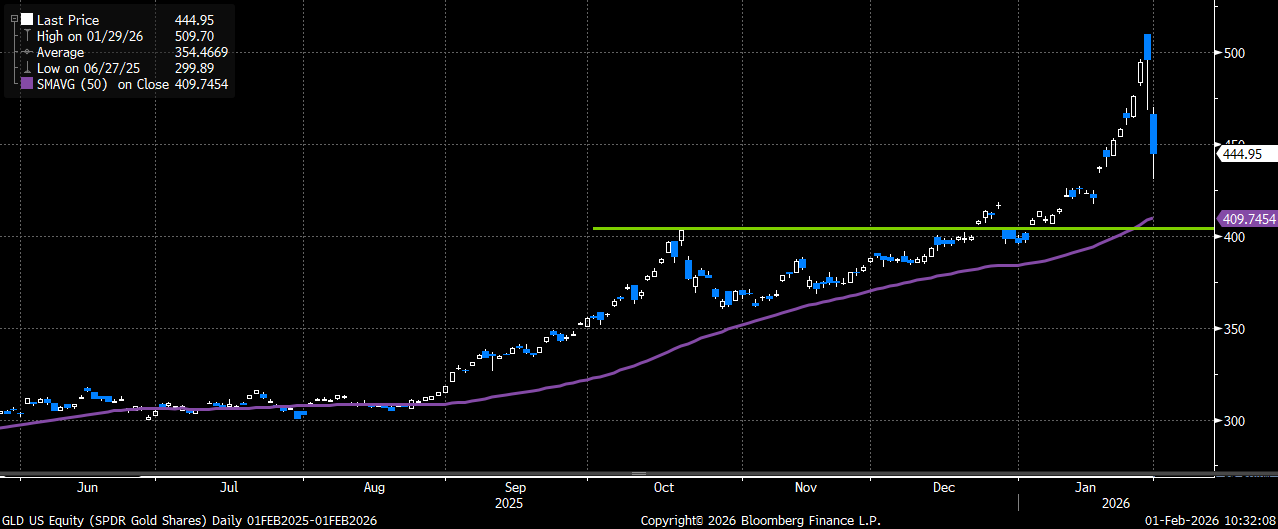Image resolution: width=1278 pixels, height=529 pixels.
Task: Click the Nov month axis label
Action: 807,488
